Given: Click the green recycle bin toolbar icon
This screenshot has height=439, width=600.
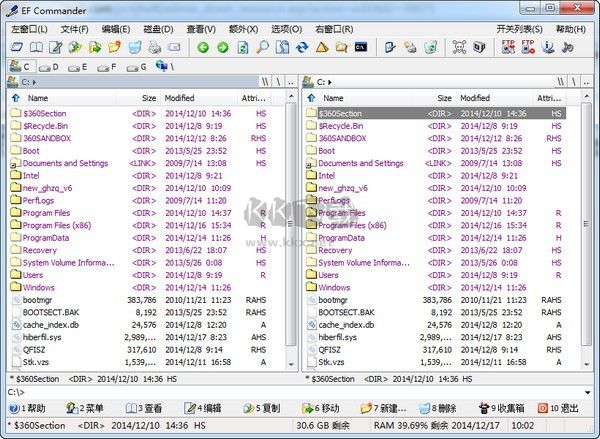Looking at the screenshot, I should [x=430, y=47].
